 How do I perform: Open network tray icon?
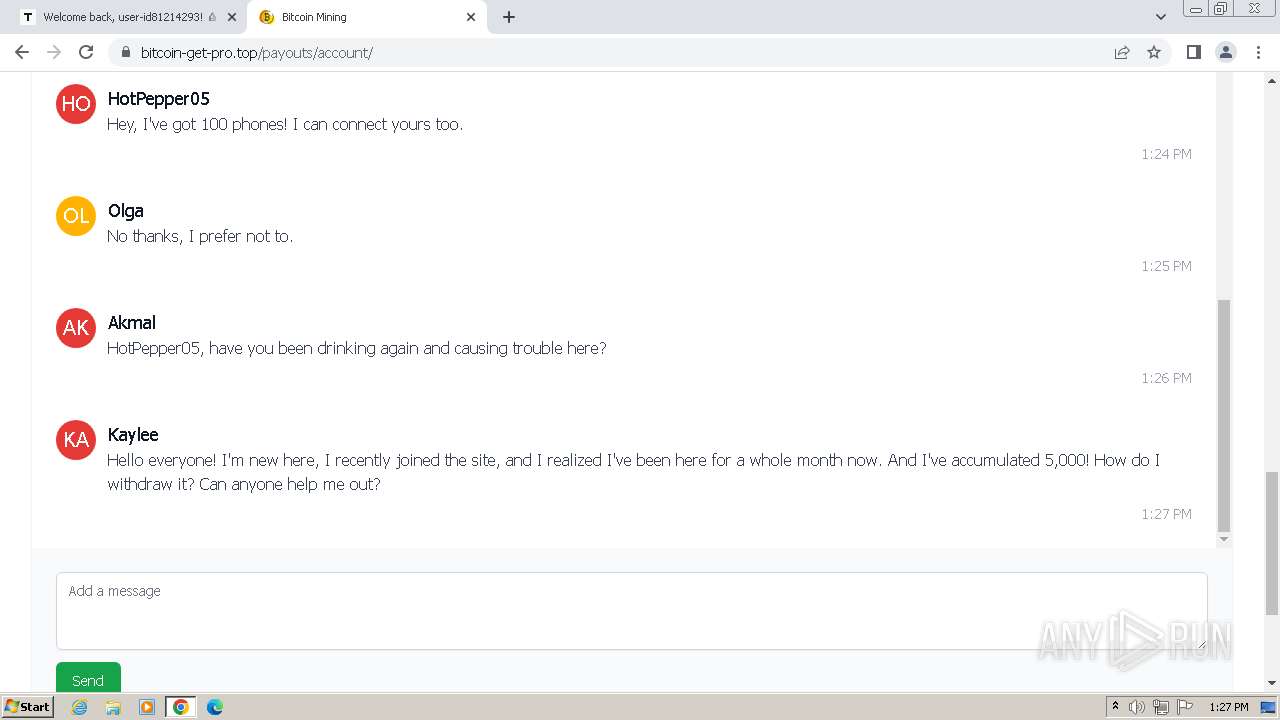[x=1161, y=707]
